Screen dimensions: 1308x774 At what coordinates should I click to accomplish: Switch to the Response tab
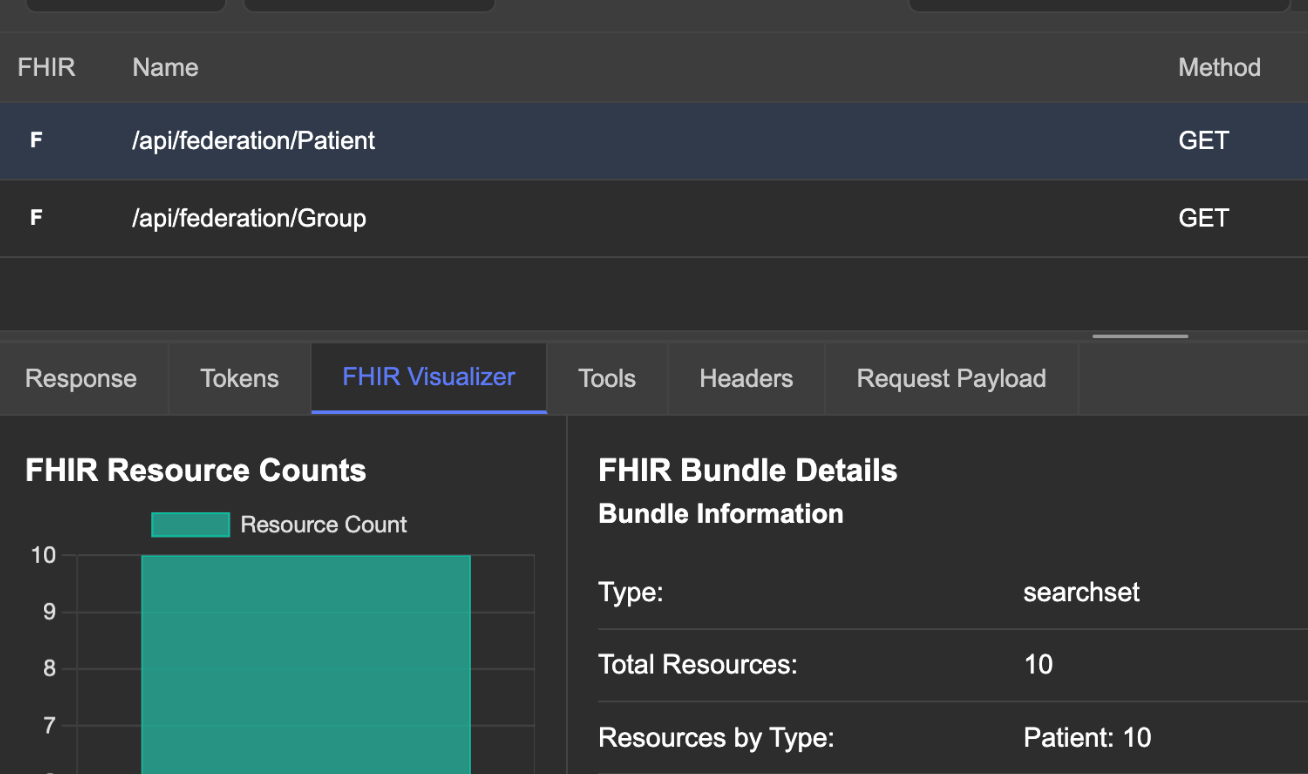(x=80, y=378)
